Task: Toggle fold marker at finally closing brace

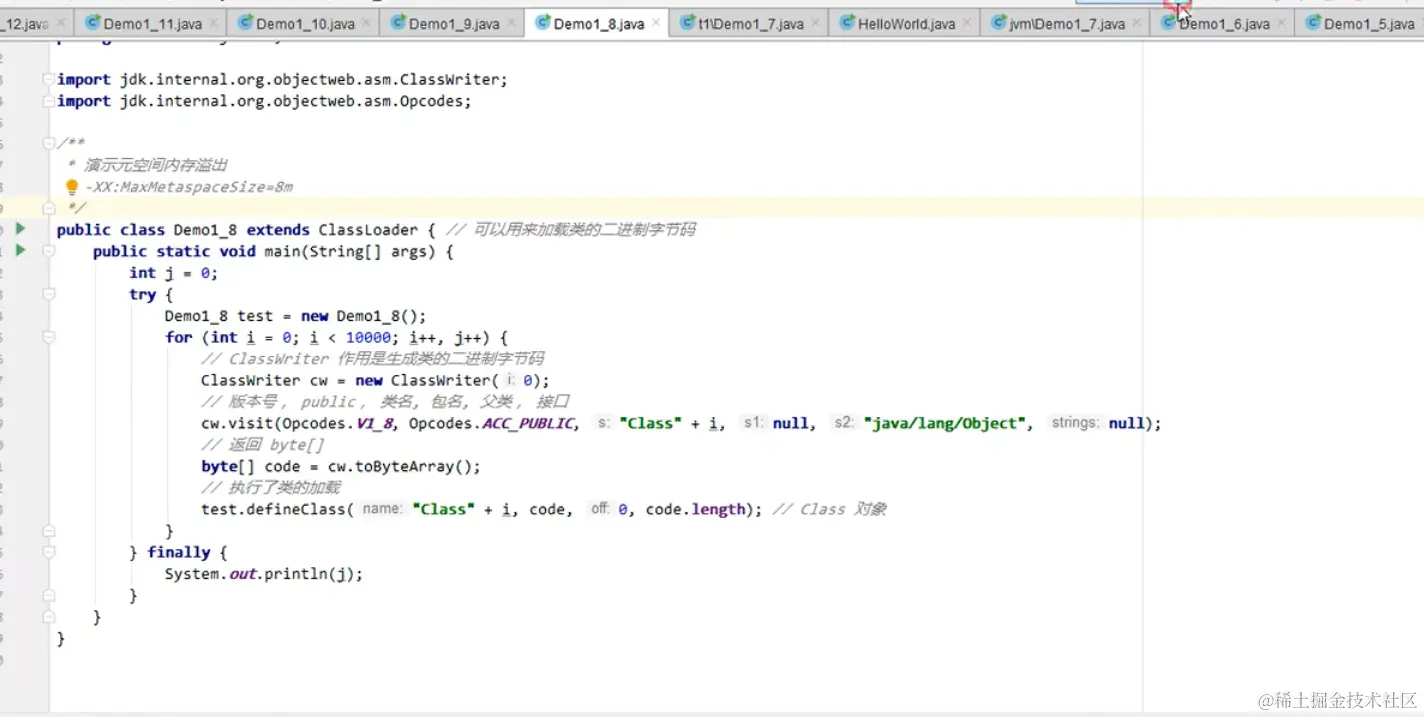Action: coord(49,595)
